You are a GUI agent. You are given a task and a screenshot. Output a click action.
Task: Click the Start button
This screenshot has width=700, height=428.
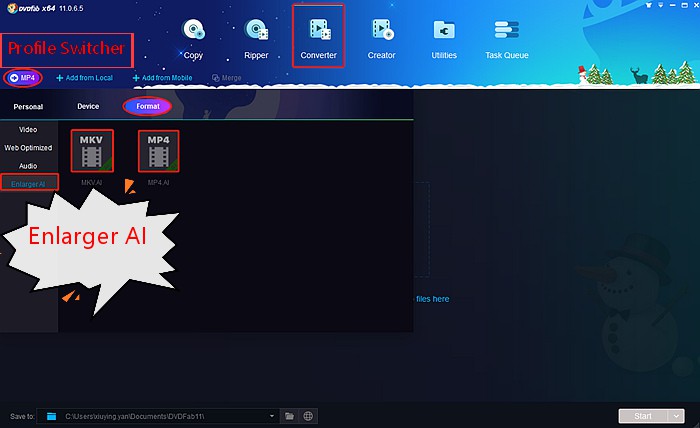point(643,416)
